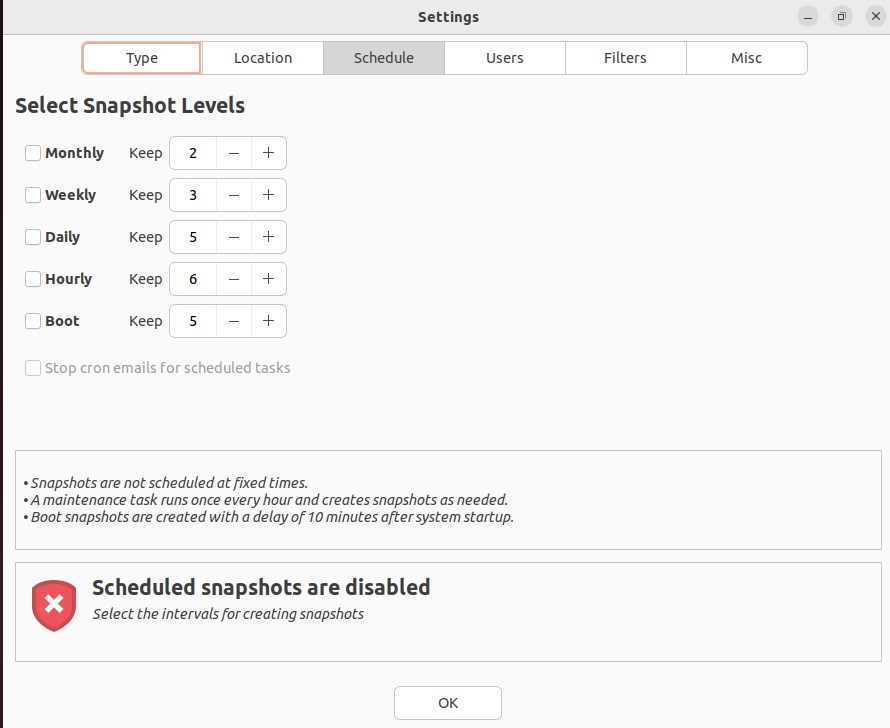
Task: Decrease Hourly keep count with minus
Action: point(234,279)
